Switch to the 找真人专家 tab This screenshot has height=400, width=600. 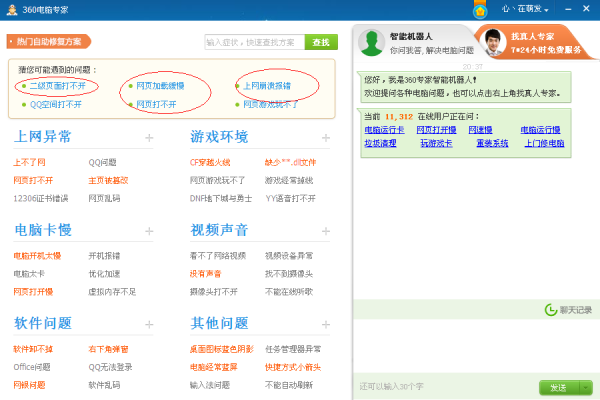point(534,42)
